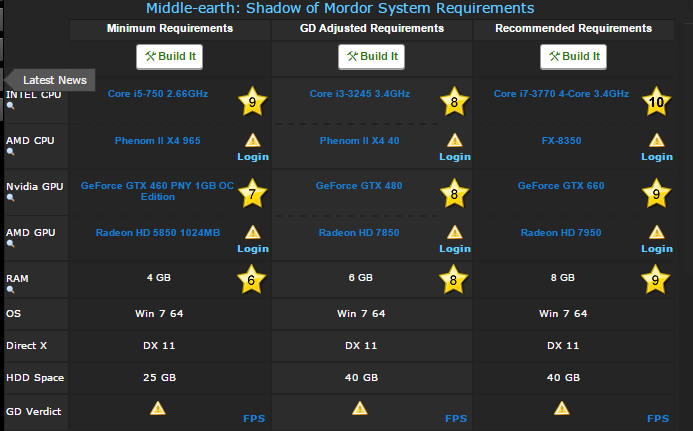Click the 25 GB HDD Space value
This screenshot has width=693, height=431.
[x=160, y=378]
